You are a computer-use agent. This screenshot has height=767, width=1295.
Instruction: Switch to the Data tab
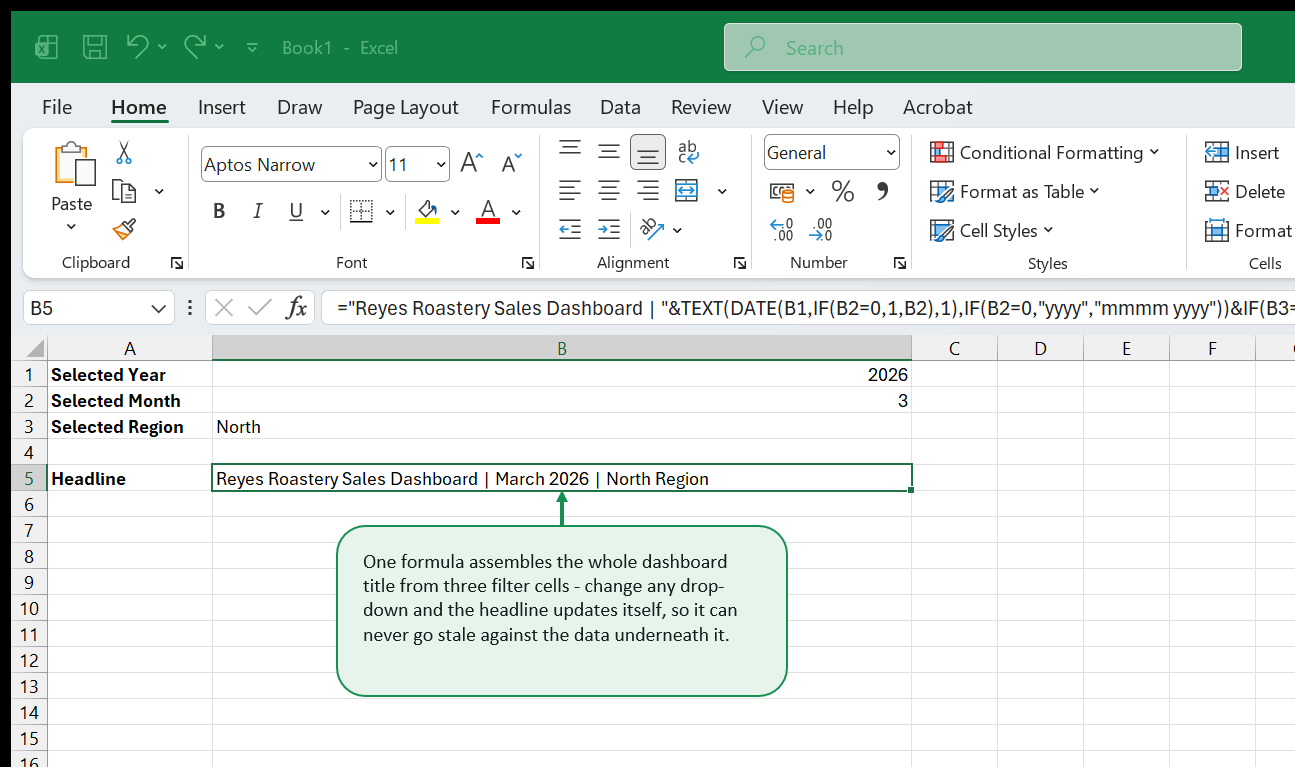coord(620,107)
